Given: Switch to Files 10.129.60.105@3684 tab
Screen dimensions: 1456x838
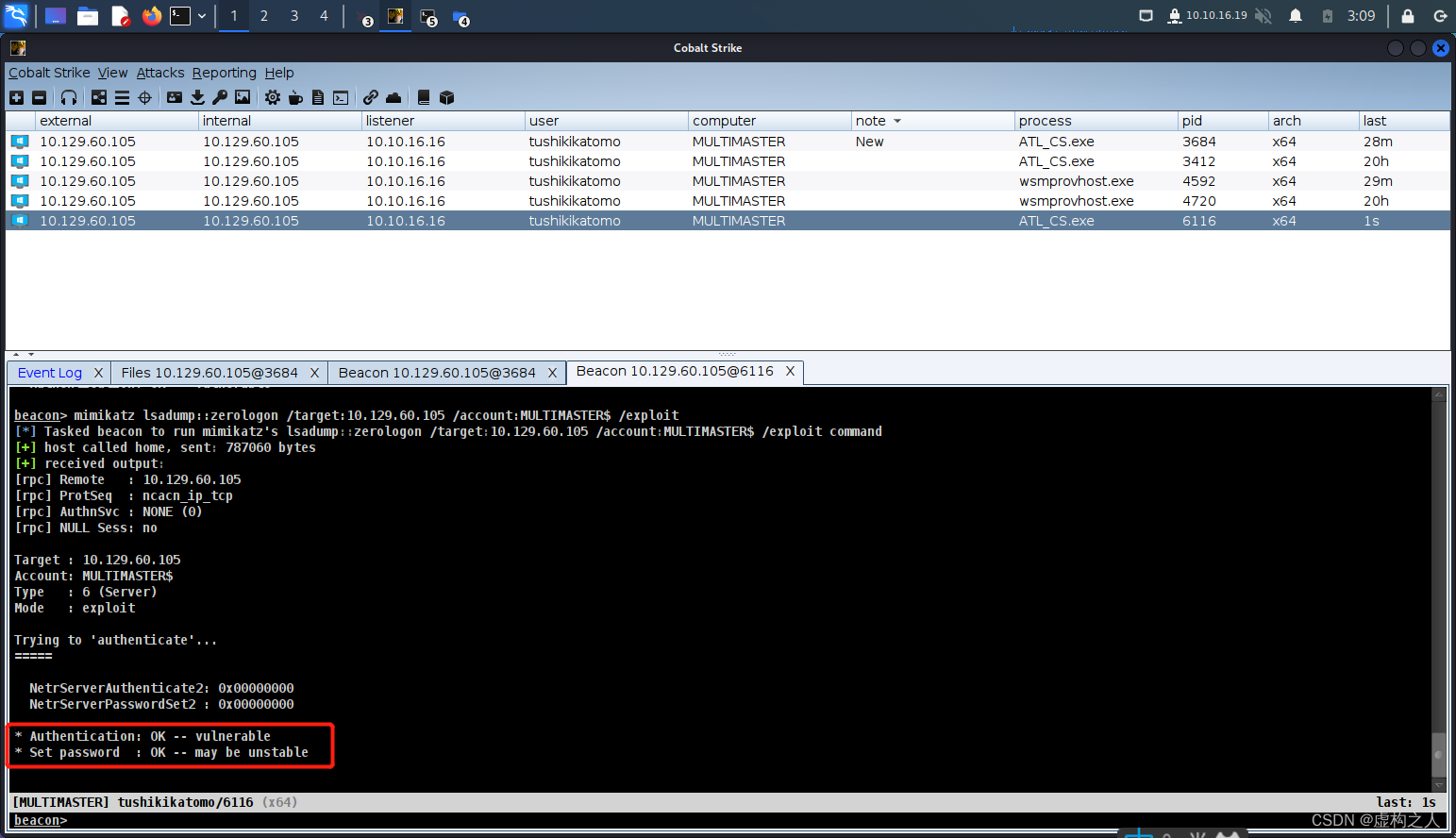Looking at the screenshot, I should (x=209, y=373).
